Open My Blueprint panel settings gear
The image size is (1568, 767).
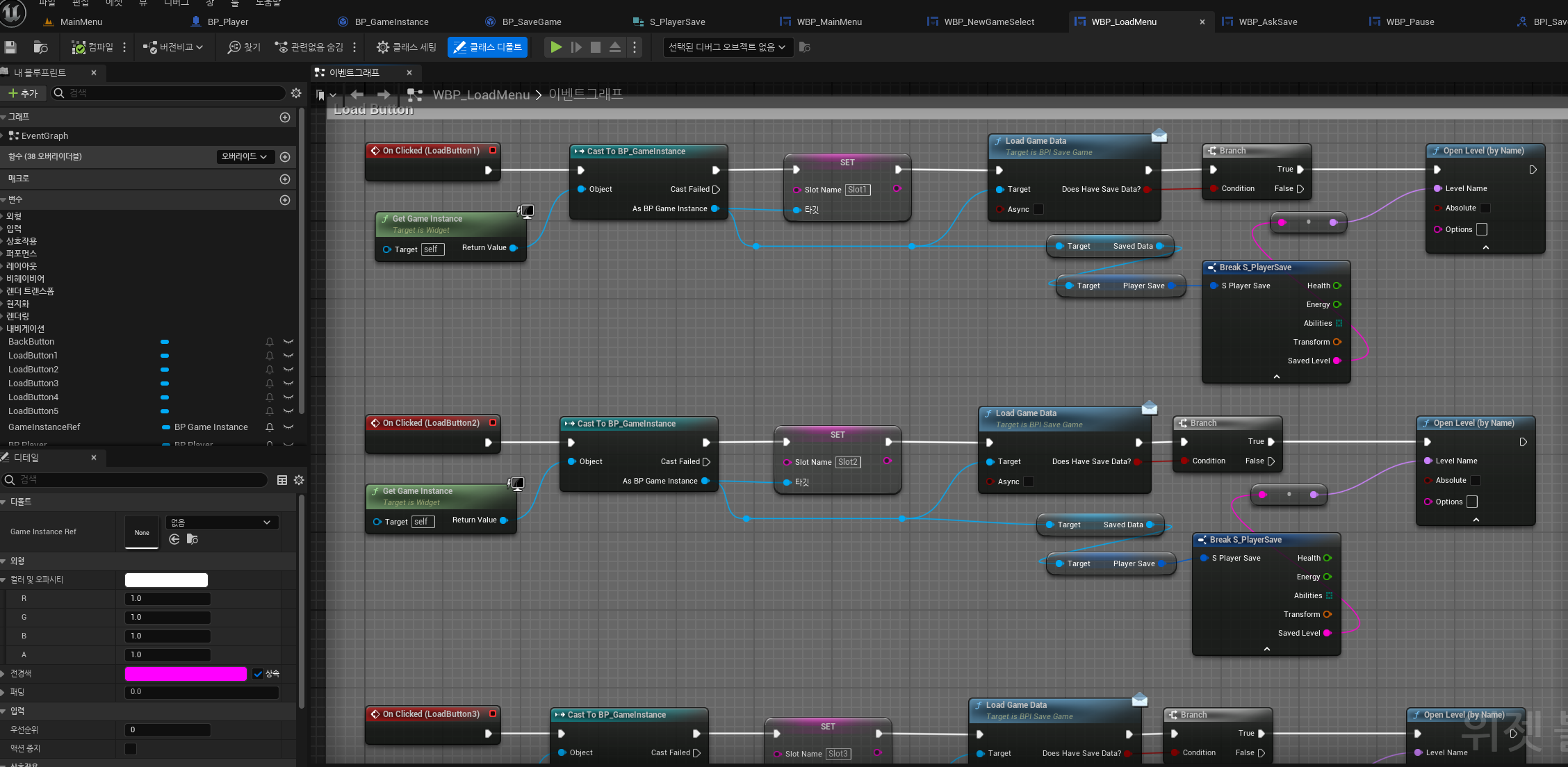[x=296, y=93]
